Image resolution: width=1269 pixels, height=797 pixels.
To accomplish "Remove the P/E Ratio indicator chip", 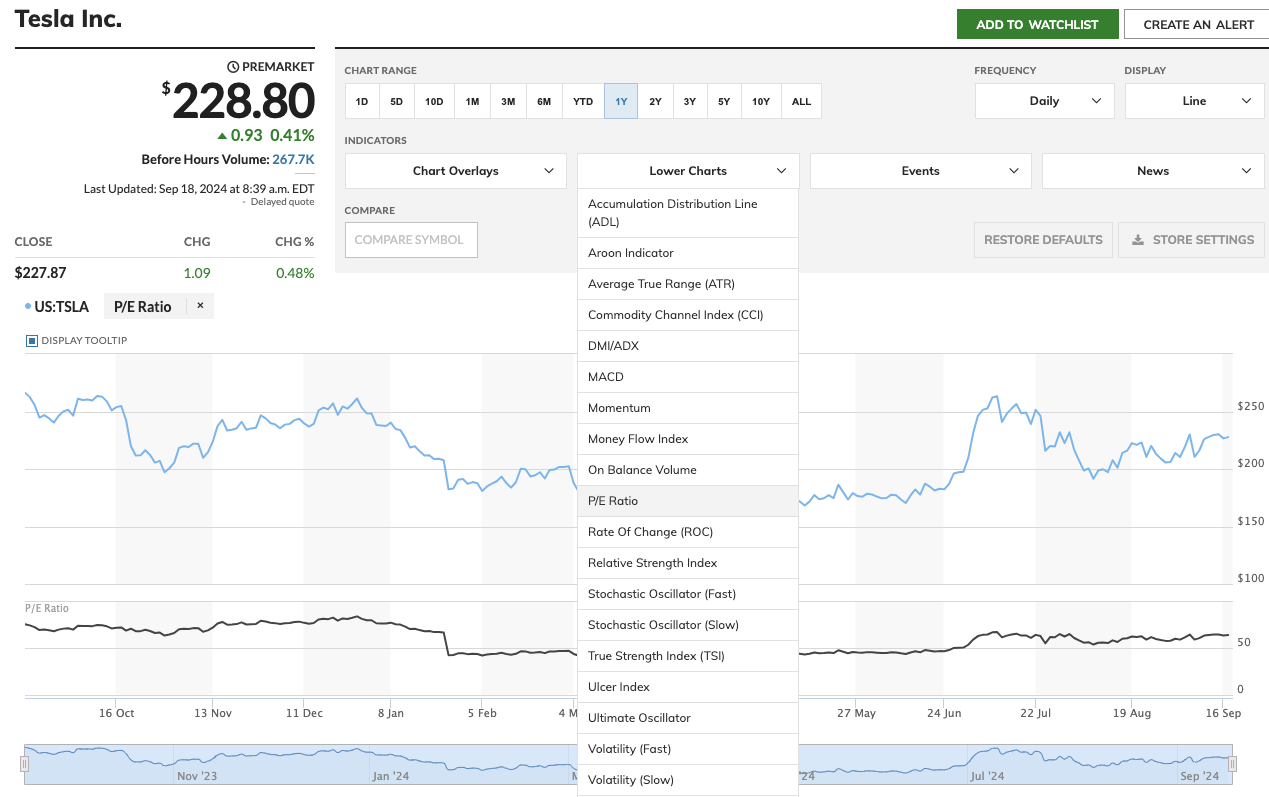I will click(x=200, y=306).
